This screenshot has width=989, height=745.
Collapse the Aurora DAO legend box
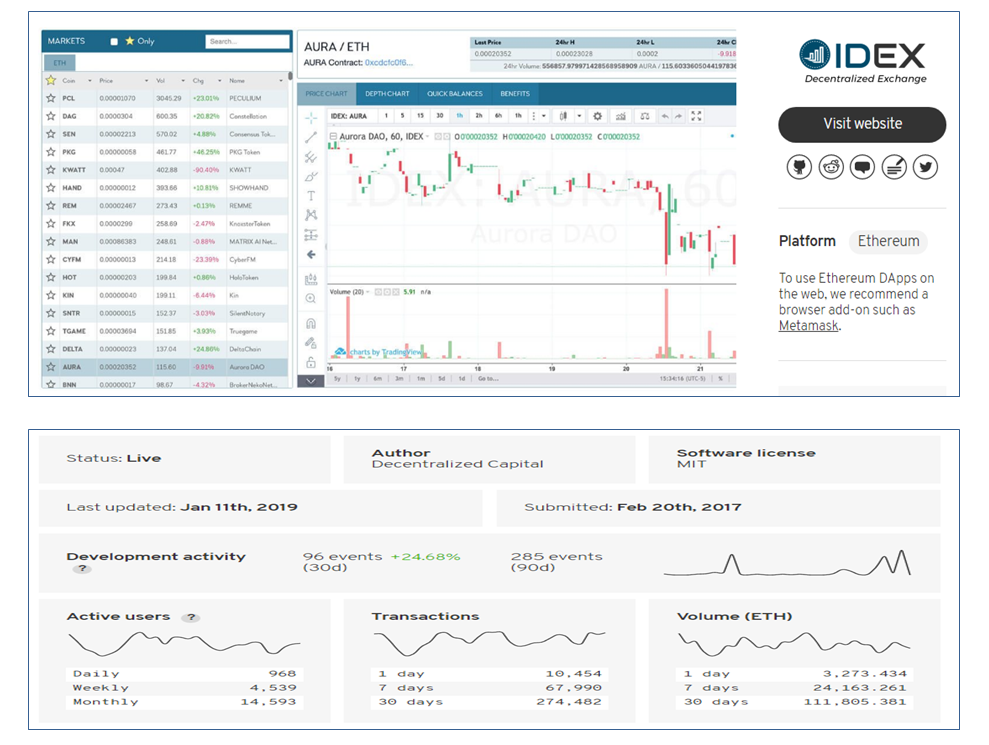[333, 136]
